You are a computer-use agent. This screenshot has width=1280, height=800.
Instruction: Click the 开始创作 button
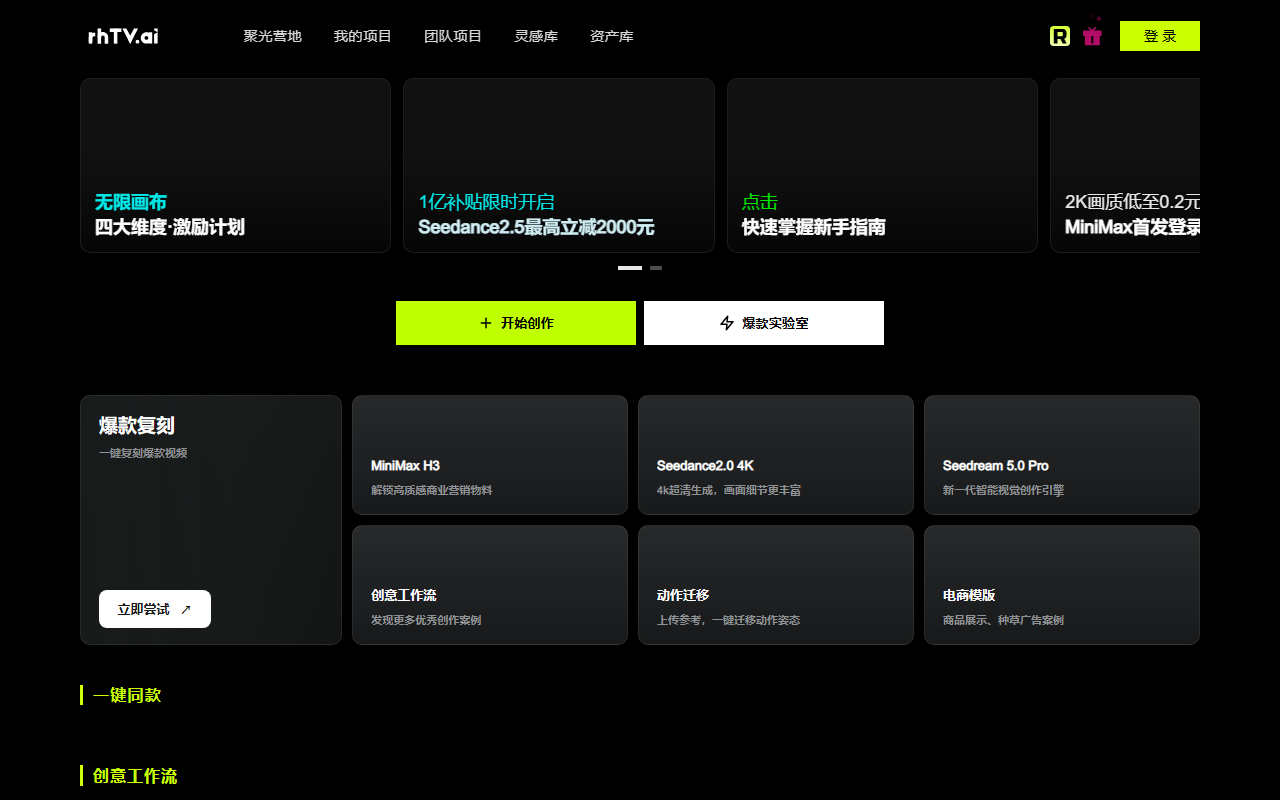pyautogui.click(x=516, y=323)
